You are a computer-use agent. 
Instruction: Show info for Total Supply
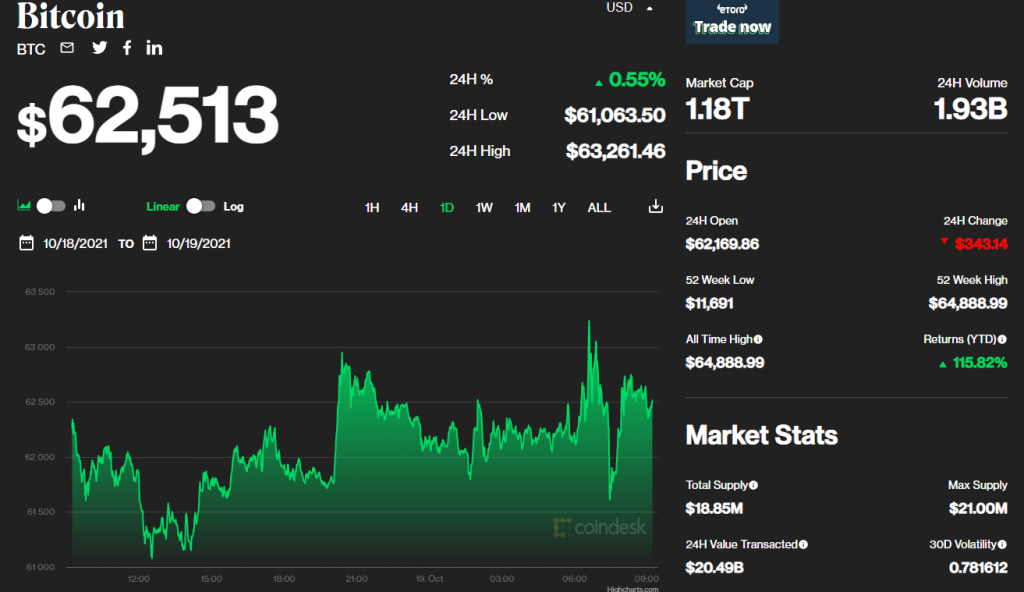click(x=754, y=485)
